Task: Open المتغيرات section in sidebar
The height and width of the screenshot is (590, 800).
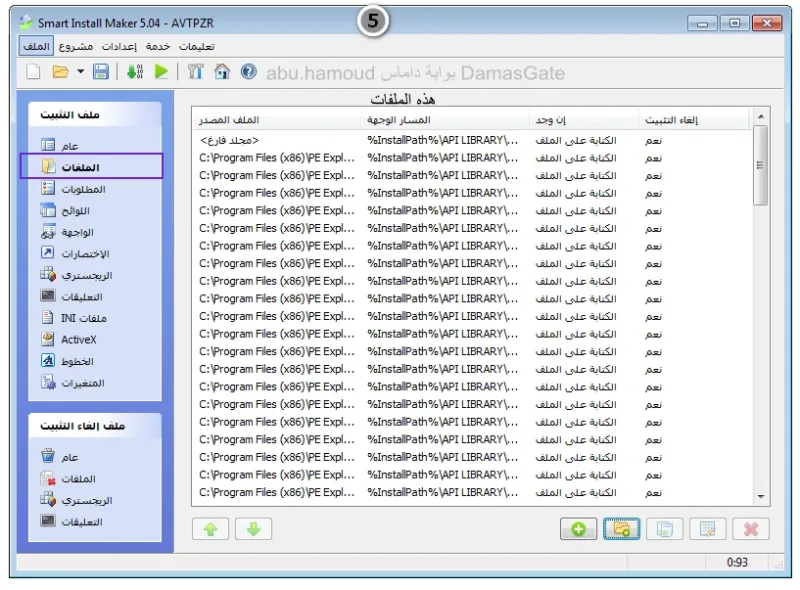Action: 72,383
